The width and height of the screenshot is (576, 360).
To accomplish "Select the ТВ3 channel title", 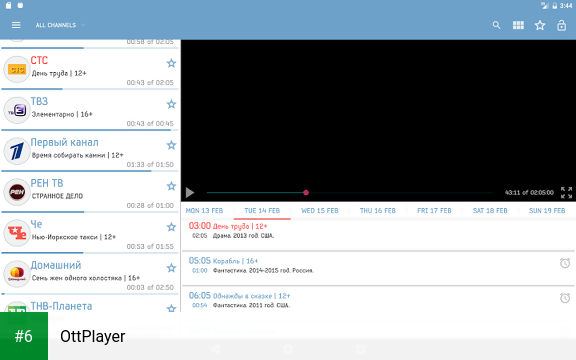I will 39,101.
